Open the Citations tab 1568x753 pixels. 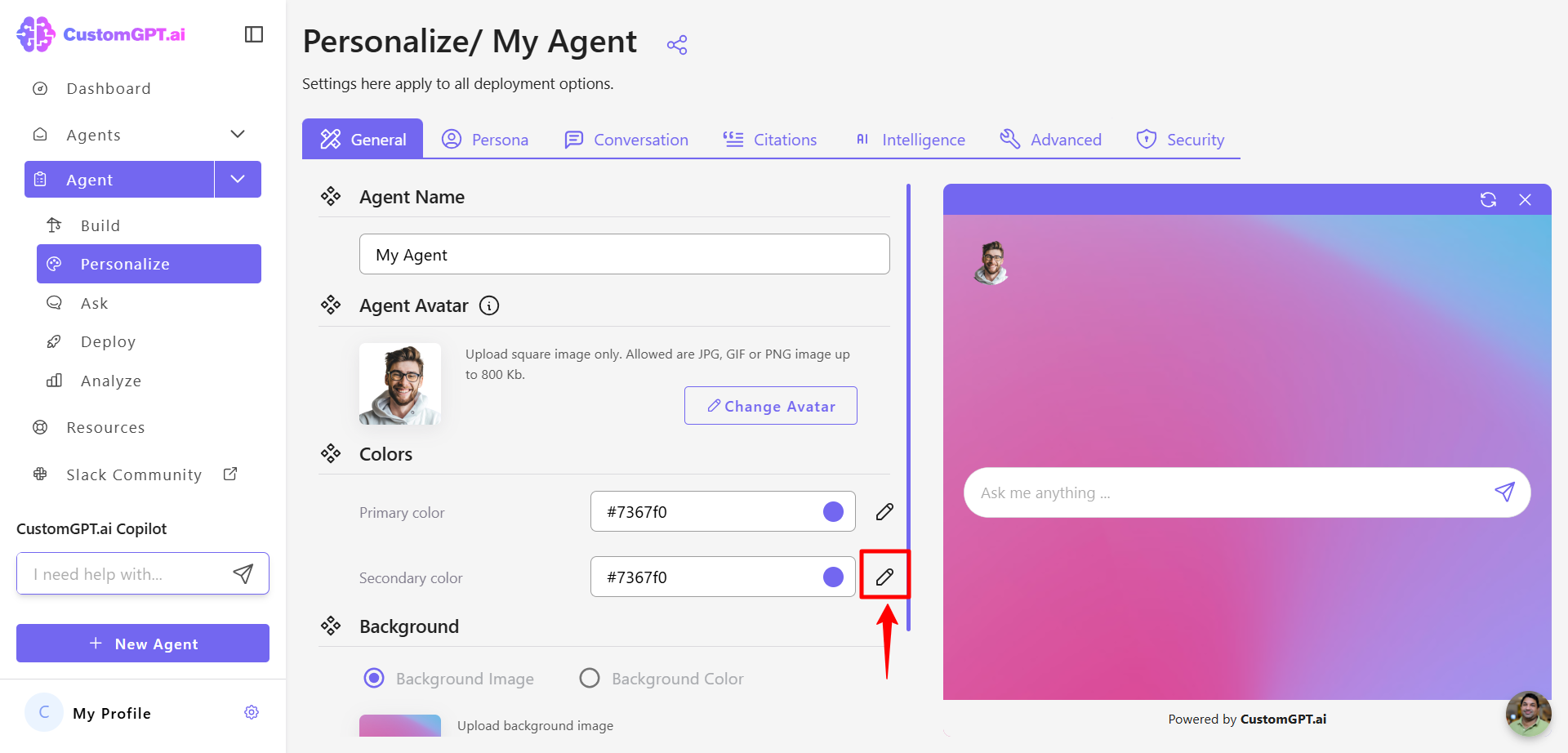tap(769, 140)
